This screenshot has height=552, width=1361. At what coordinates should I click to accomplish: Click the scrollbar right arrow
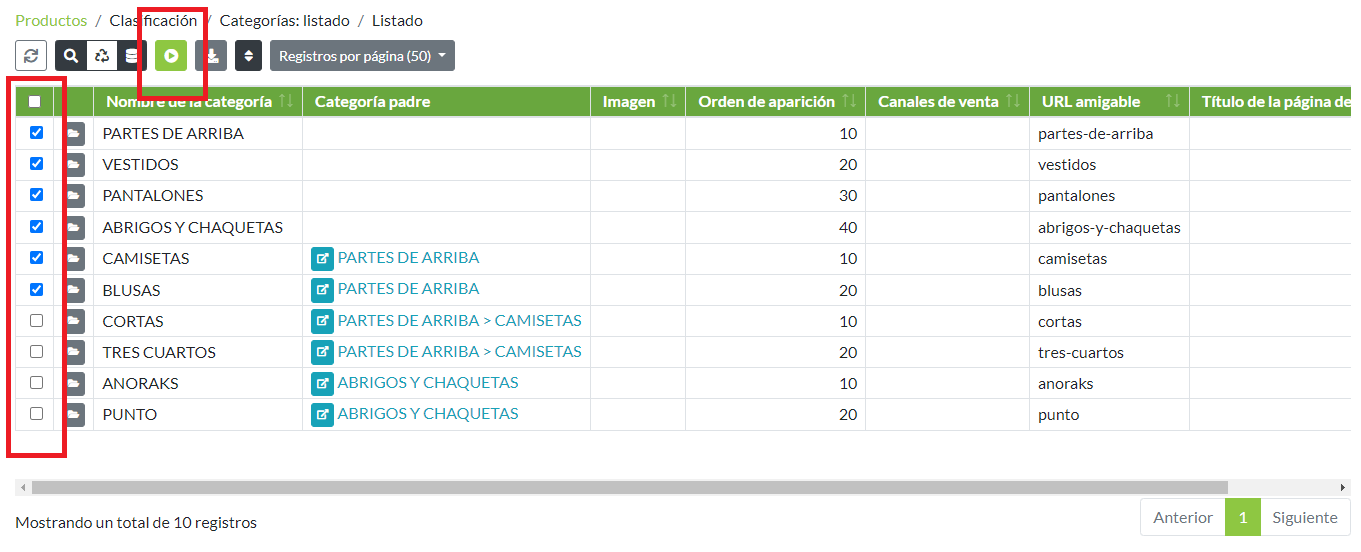pyautogui.click(x=1343, y=487)
